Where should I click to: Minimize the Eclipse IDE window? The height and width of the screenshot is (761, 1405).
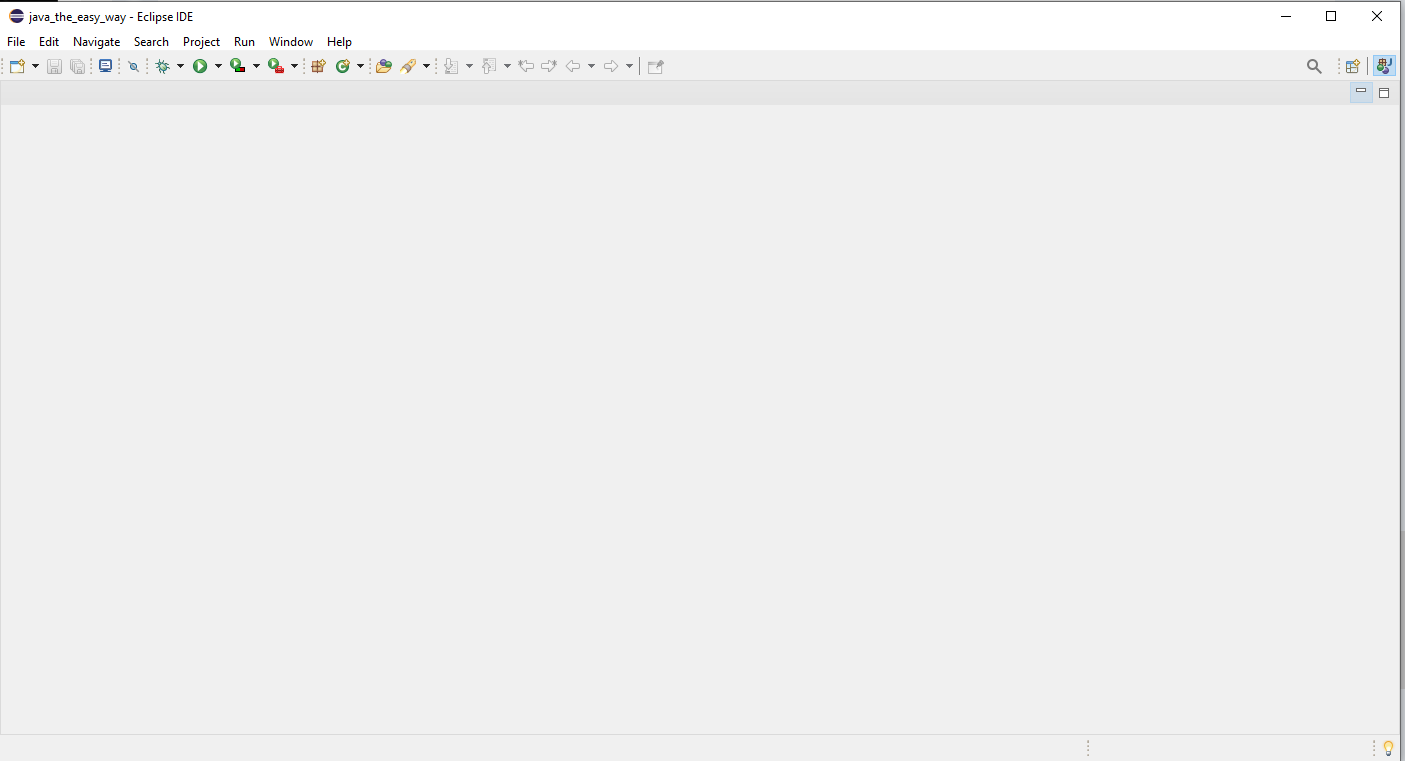pos(1285,16)
